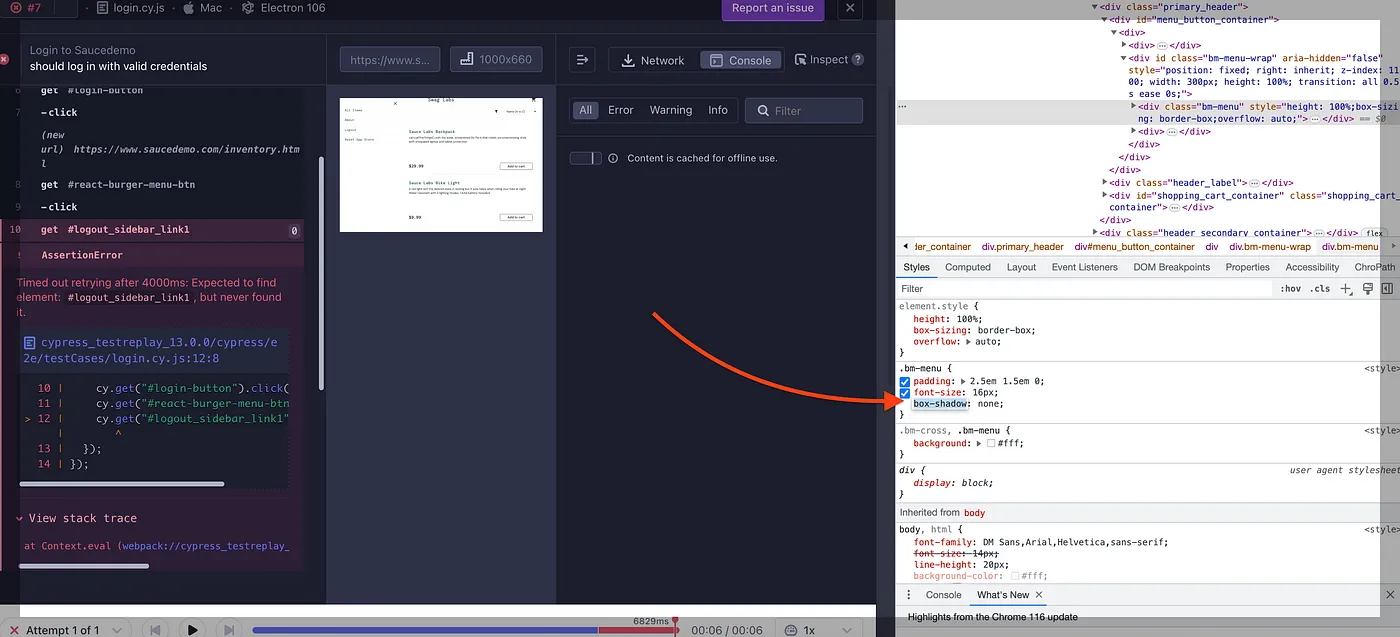Click the Inspect element button

click(x=822, y=60)
